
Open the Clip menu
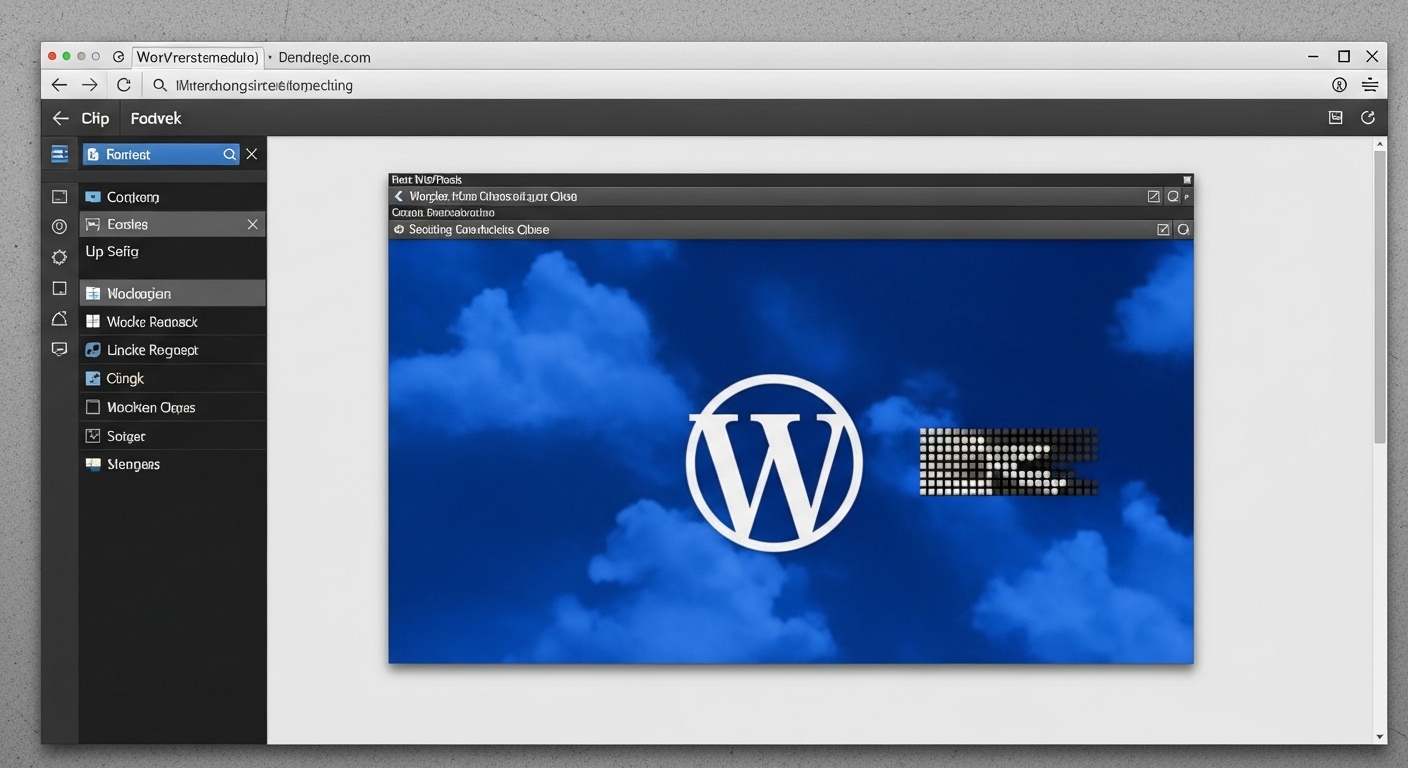(x=95, y=118)
